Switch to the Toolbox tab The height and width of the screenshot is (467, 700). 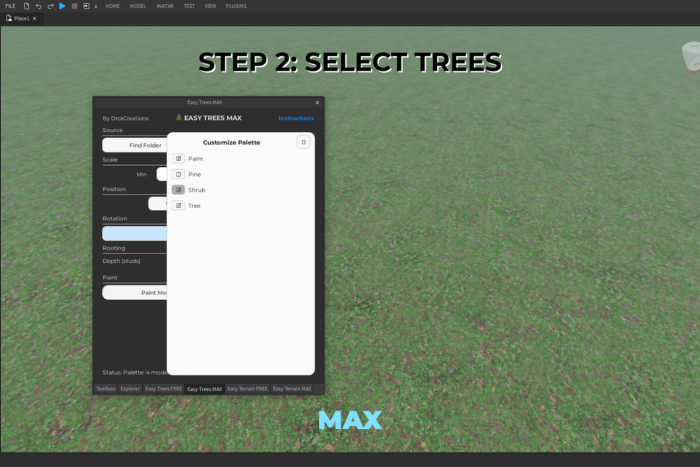click(106, 389)
